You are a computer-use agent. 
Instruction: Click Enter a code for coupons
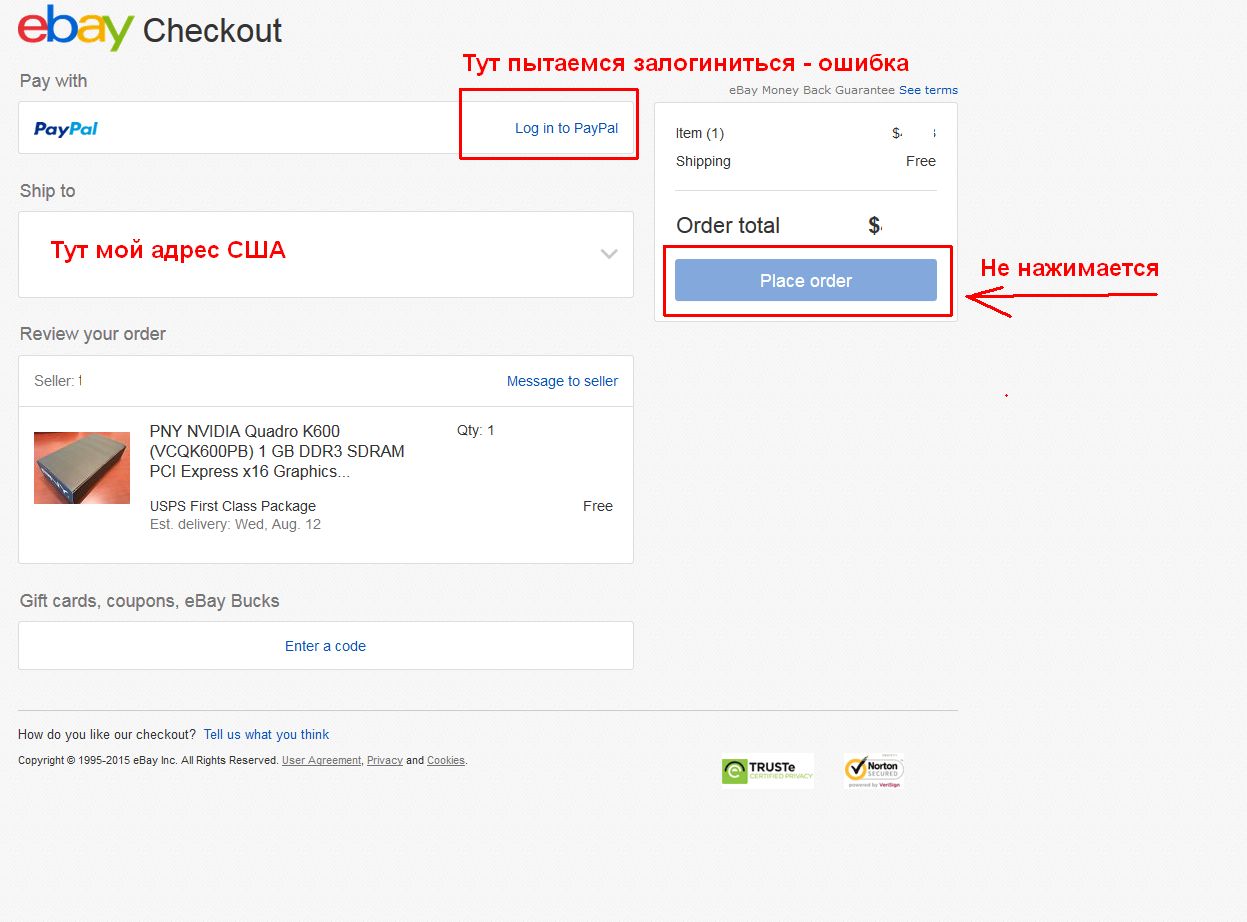point(325,646)
